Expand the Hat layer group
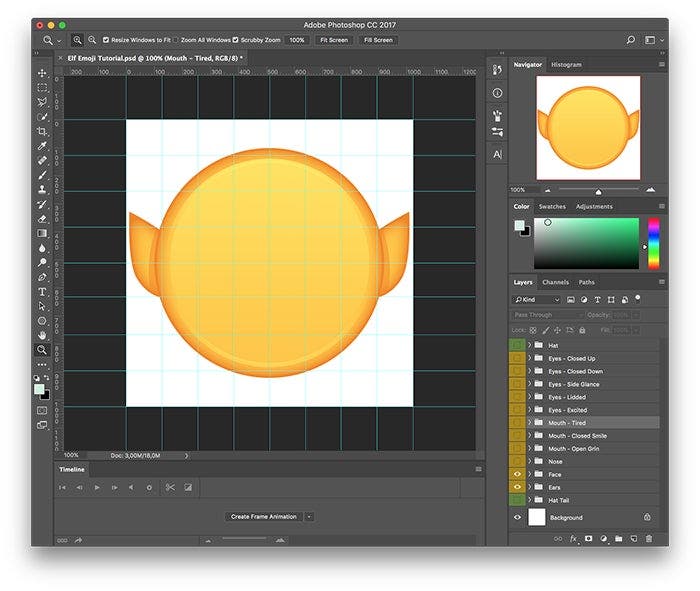Image resolution: width=700 pixels, height=591 pixels. point(529,345)
